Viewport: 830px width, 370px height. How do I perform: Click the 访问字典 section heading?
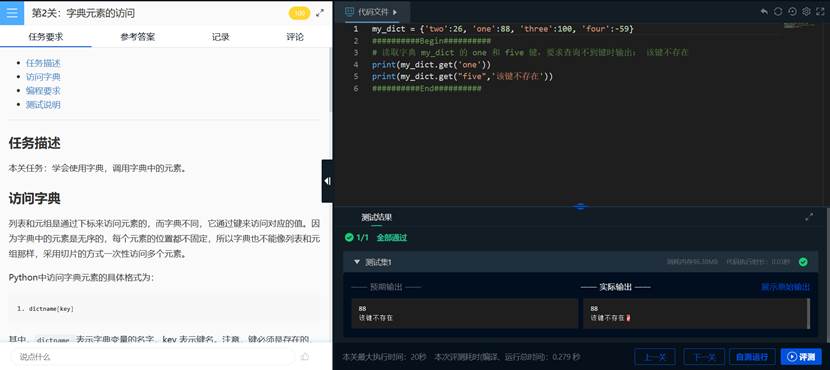pos(34,198)
